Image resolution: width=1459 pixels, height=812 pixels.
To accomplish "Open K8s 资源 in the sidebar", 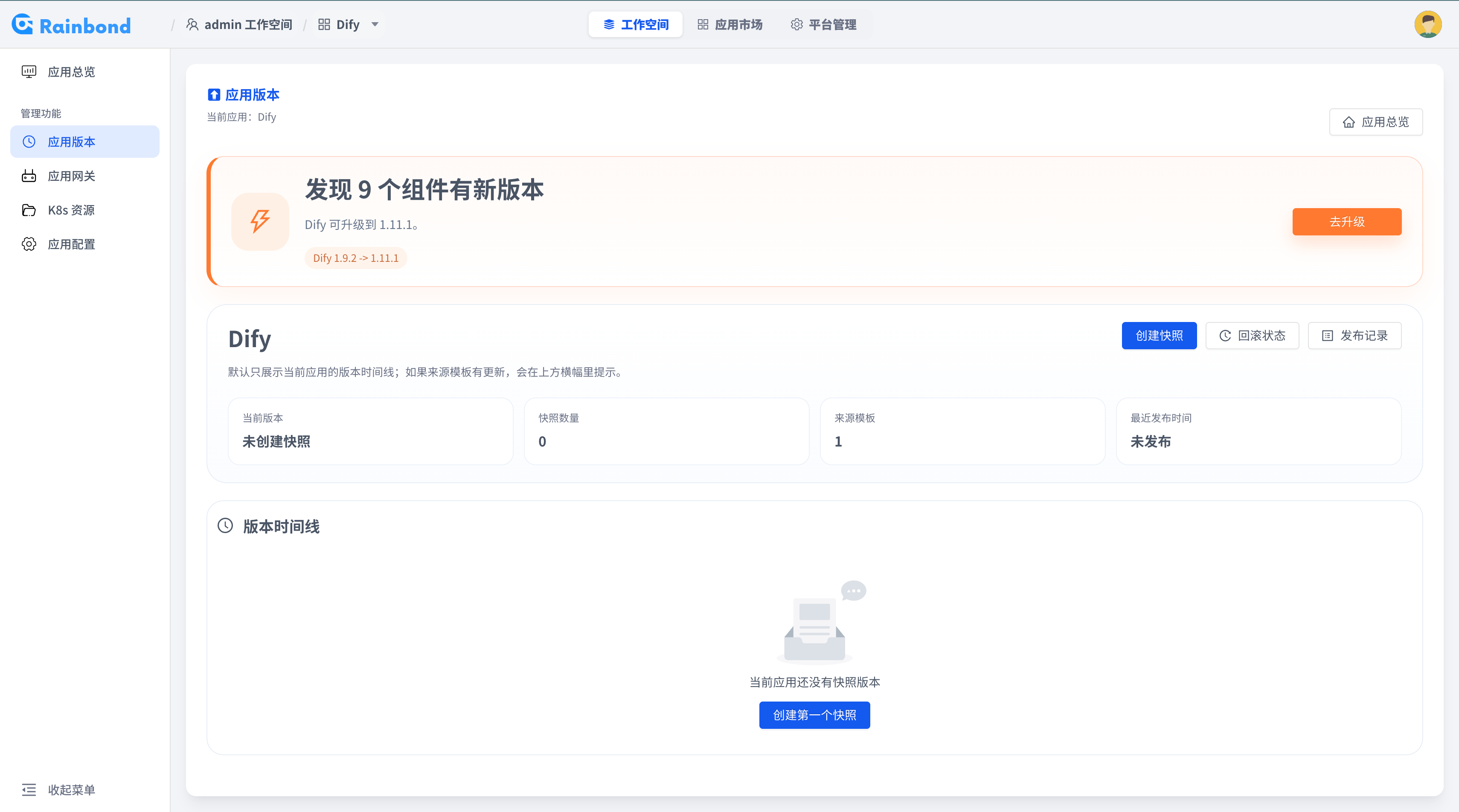I will [85, 210].
